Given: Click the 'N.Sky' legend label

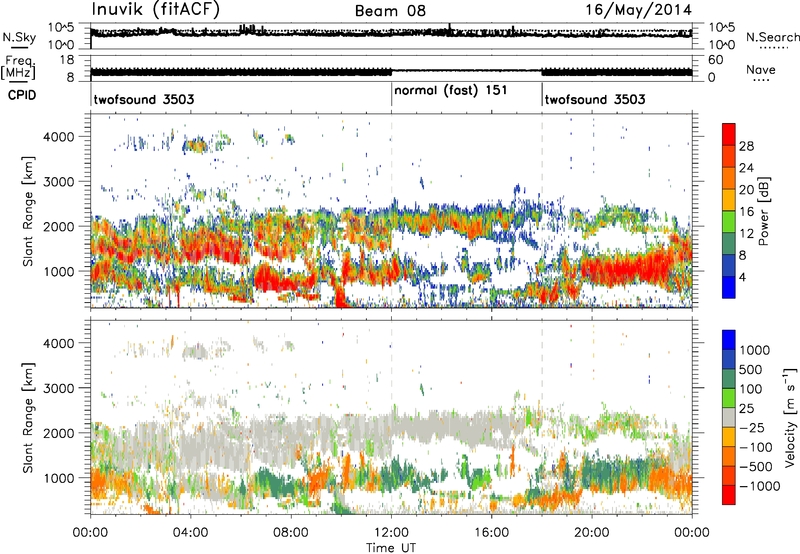Looking at the screenshot, I should coord(19,37).
